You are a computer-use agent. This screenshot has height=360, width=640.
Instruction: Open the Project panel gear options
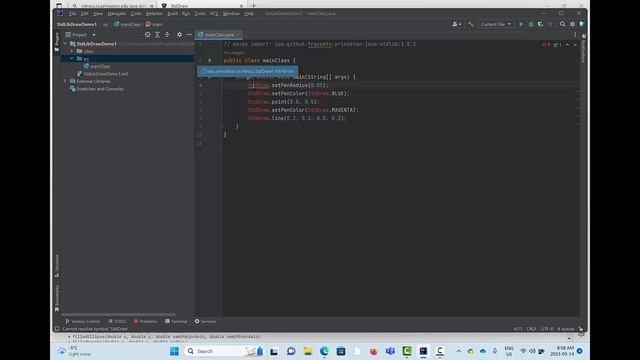(x=180, y=35)
